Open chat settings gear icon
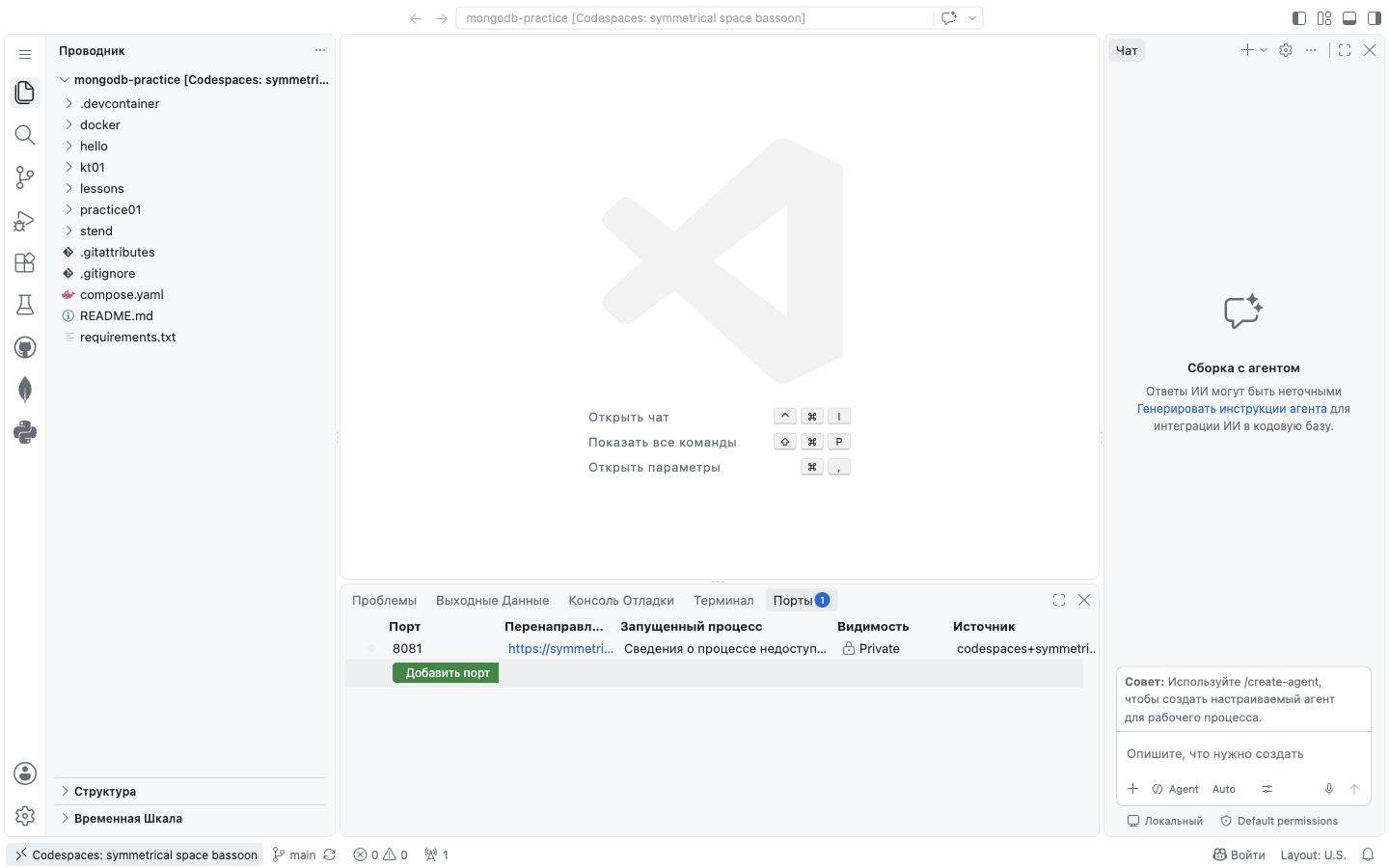 (1286, 50)
